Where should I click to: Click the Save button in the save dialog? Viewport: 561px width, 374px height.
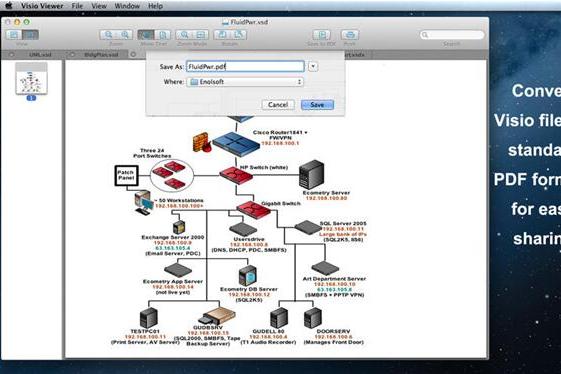(317, 105)
